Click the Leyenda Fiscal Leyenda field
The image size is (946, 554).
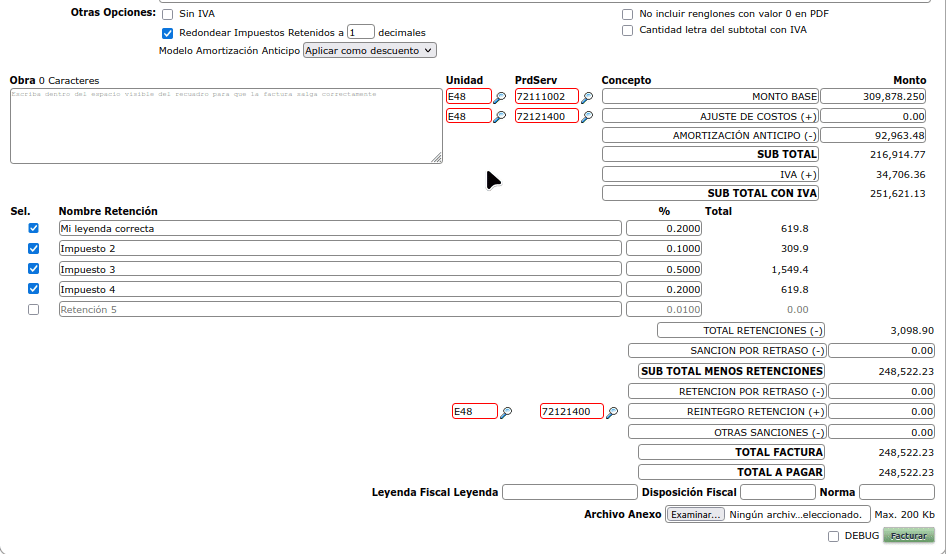570,492
